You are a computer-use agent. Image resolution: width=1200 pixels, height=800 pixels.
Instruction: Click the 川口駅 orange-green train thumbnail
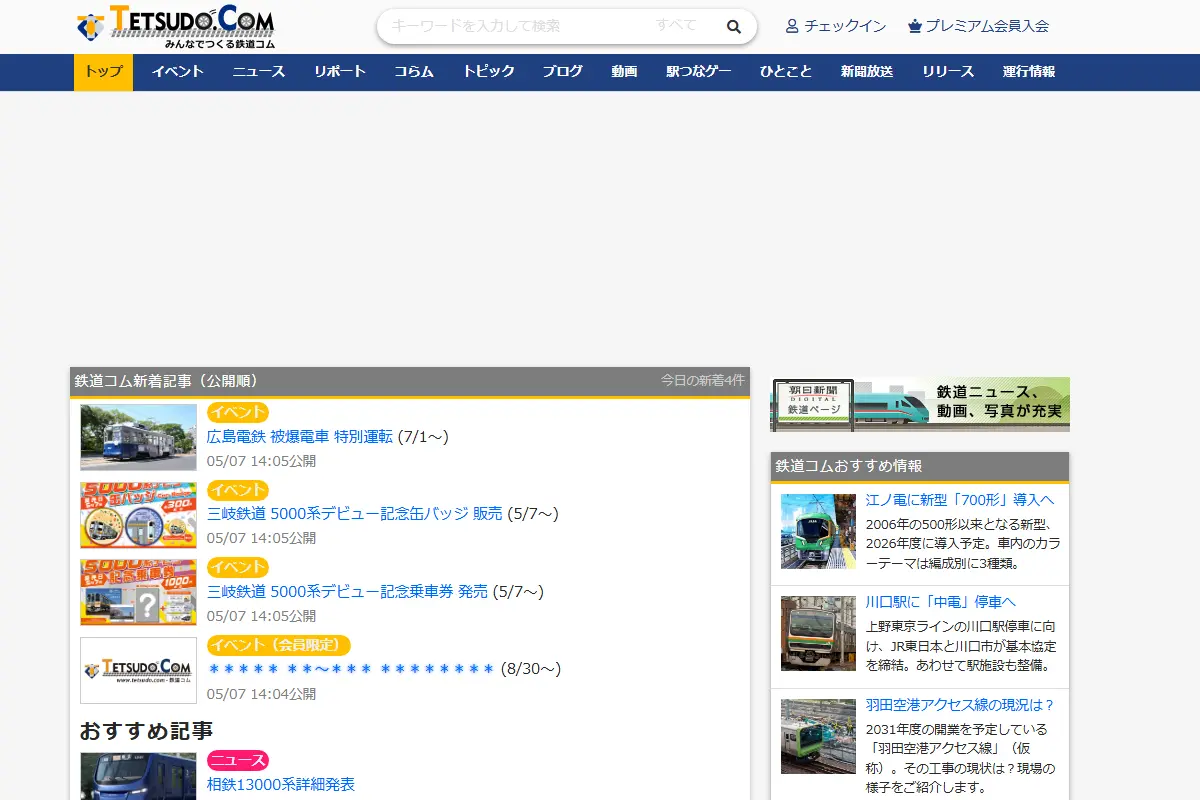coord(818,634)
